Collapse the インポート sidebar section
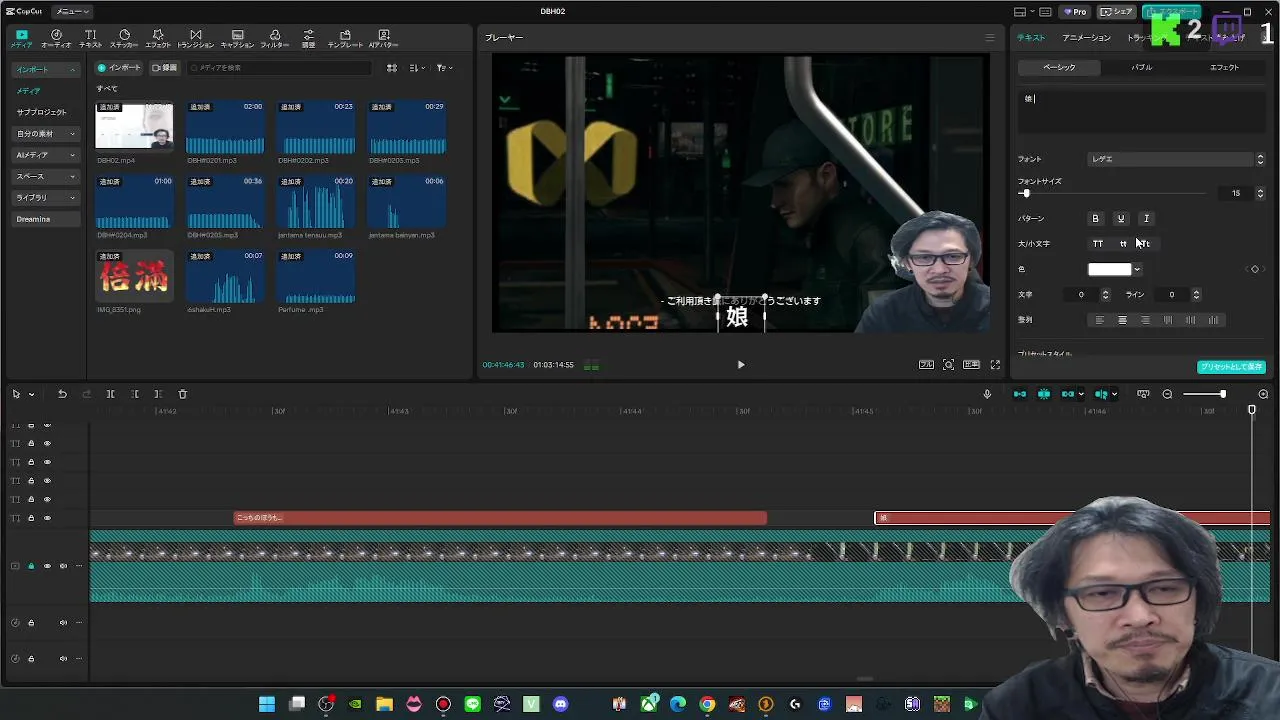The width and height of the screenshot is (1280, 720). click(x=46, y=70)
